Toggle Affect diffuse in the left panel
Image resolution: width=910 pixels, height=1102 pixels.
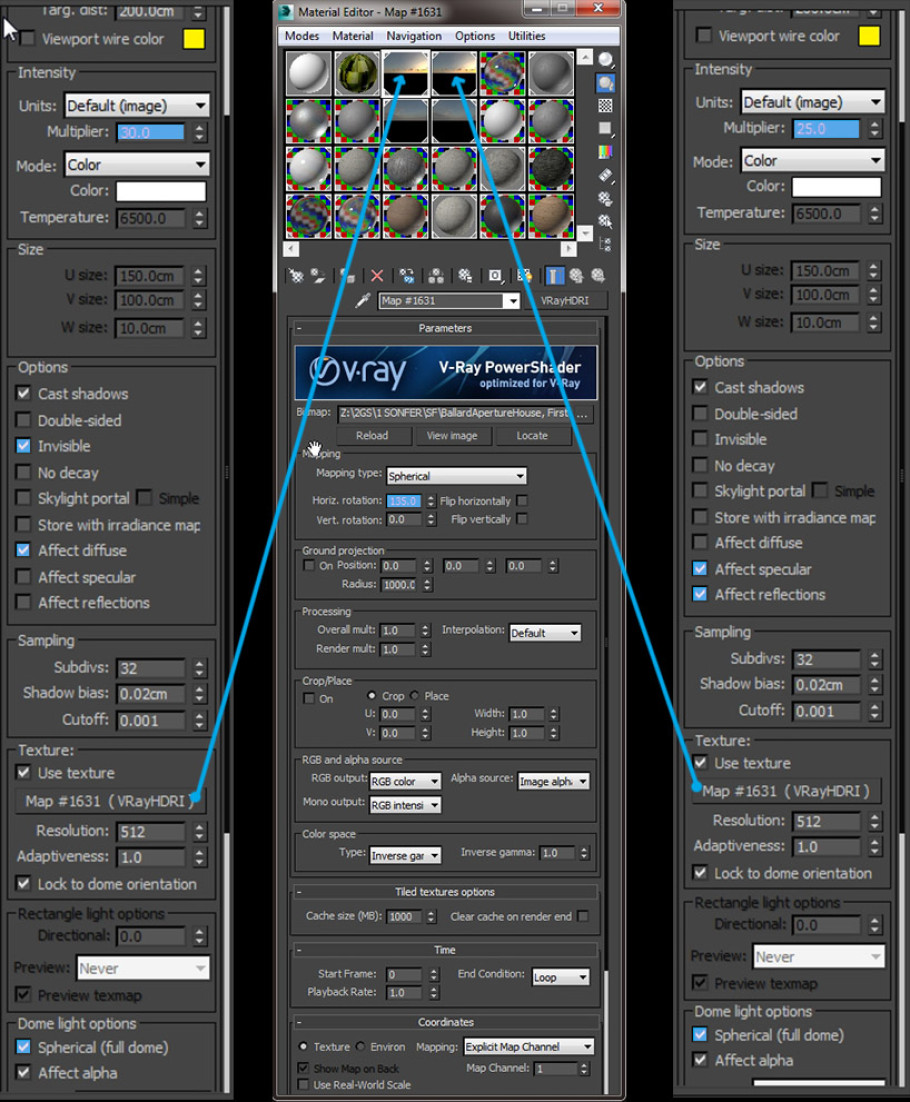(24, 550)
